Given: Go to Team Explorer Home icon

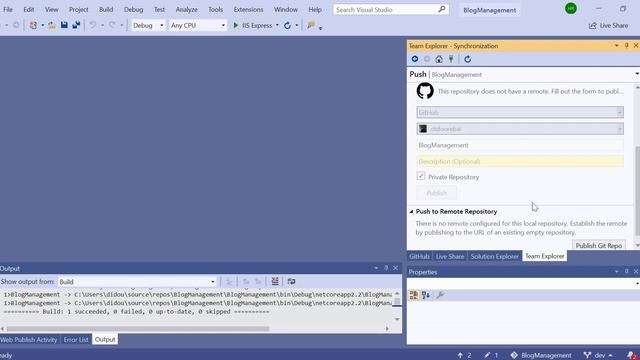Looking at the screenshot, I should tap(439, 59).
